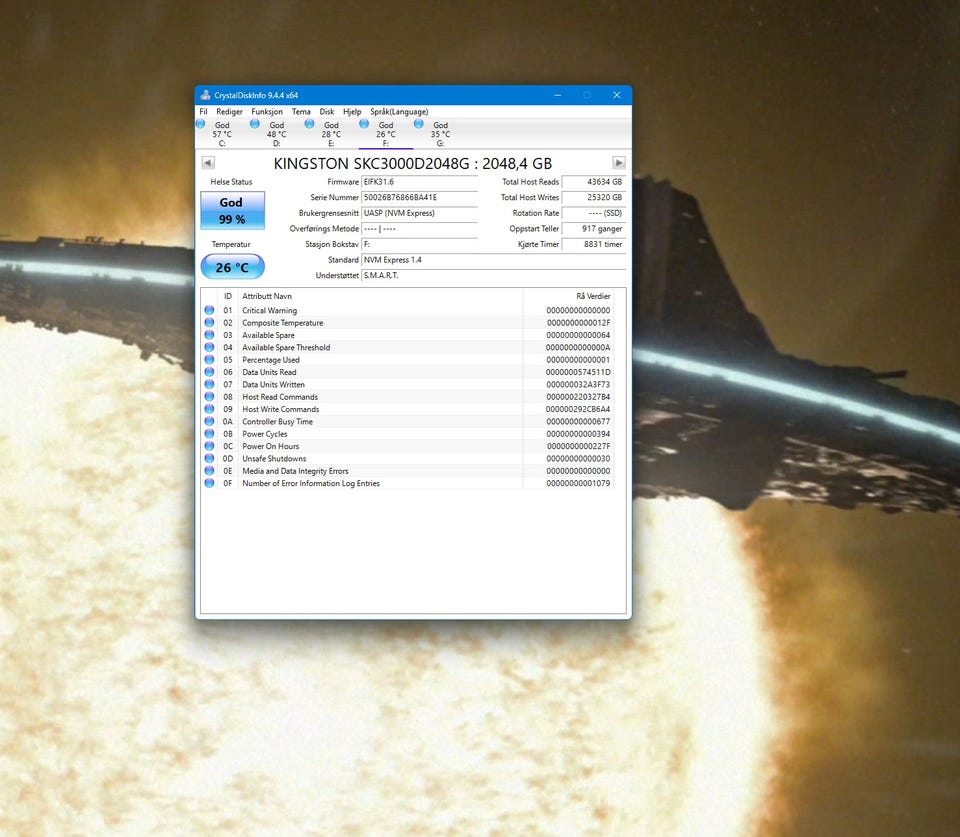Image resolution: width=960 pixels, height=837 pixels.
Task: Select the Data Units Written row
Action: 407,385
